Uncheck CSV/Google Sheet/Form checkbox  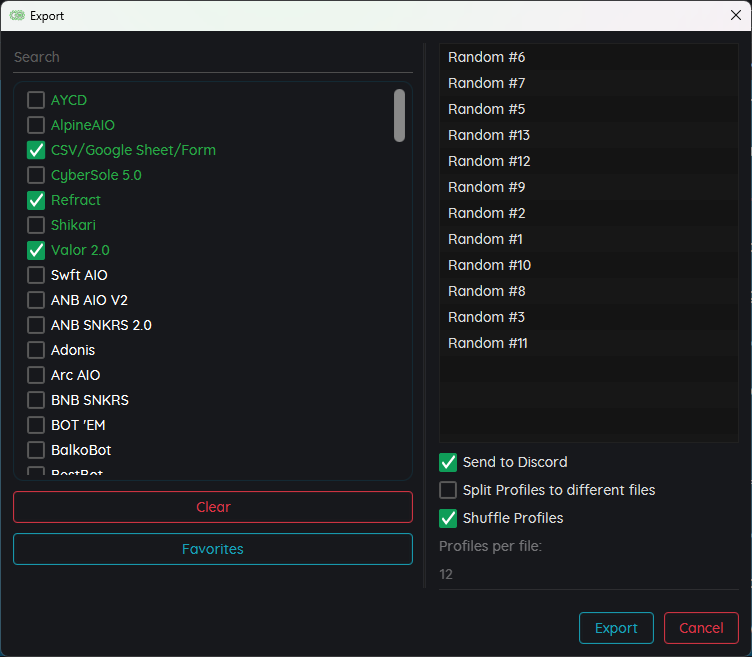[x=36, y=150]
